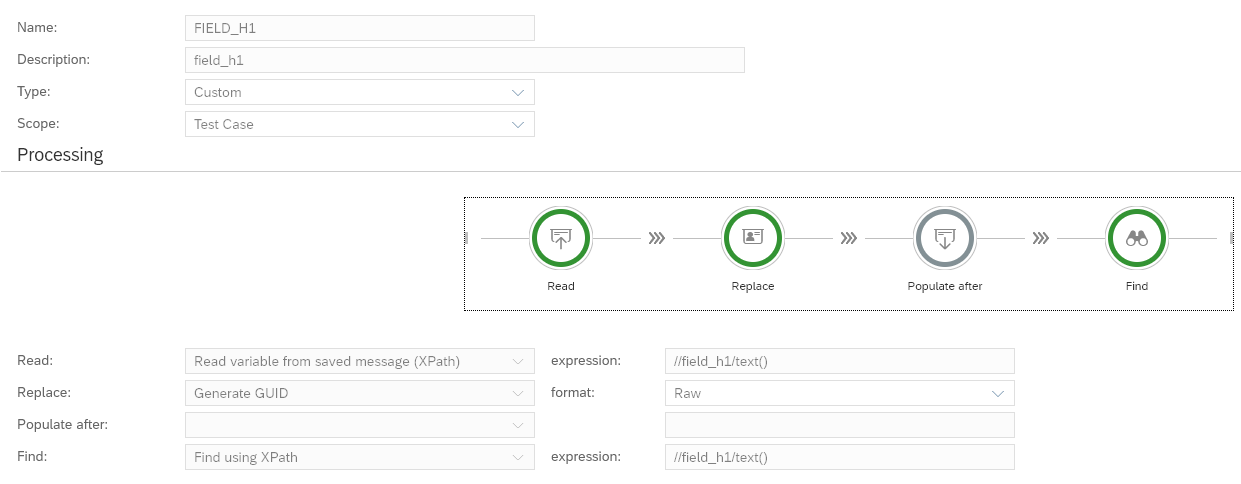
Task: Select the Populate after step circle
Action: coord(945,239)
